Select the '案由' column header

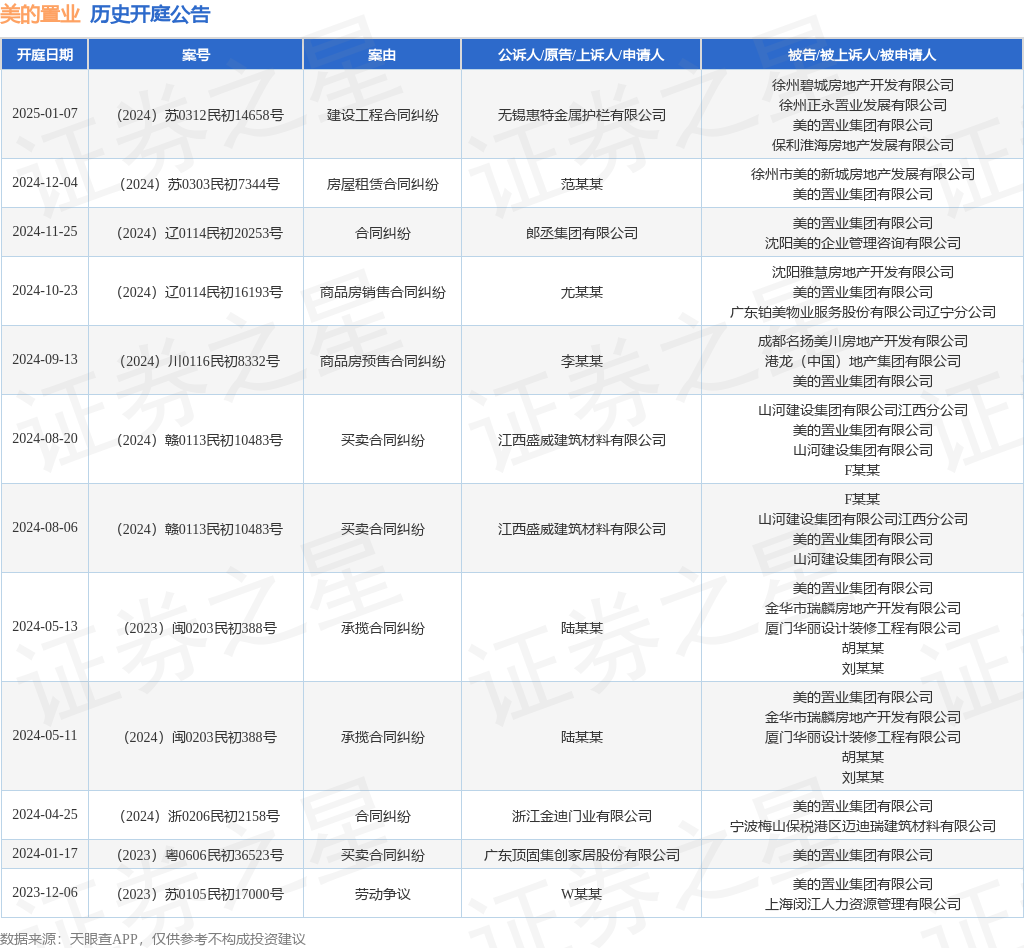[x=382, y=55]
